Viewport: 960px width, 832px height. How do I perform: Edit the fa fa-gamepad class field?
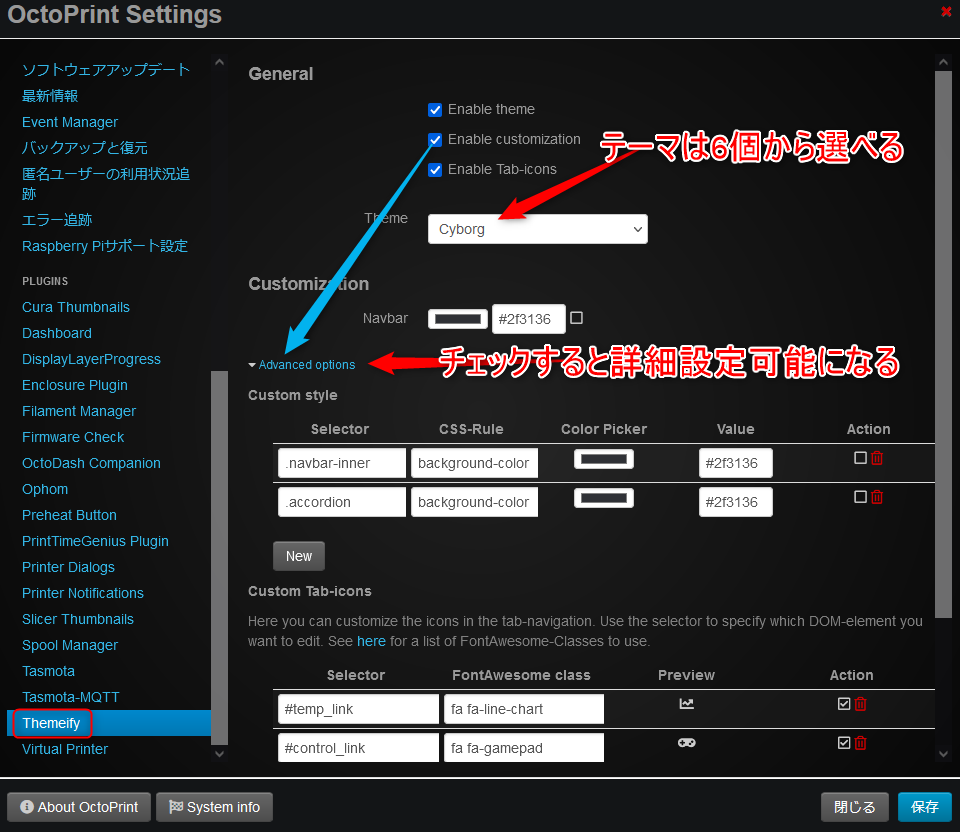523,748
